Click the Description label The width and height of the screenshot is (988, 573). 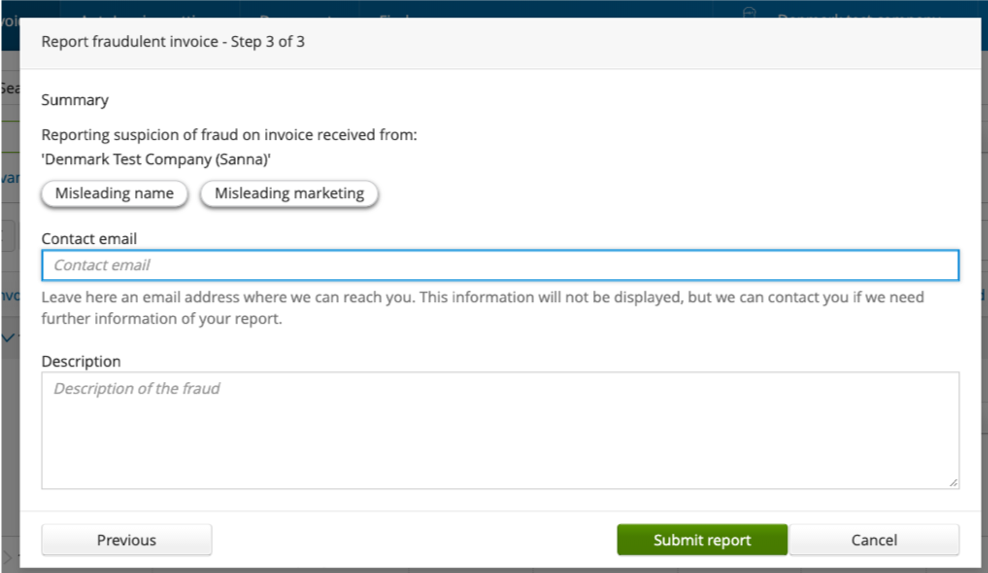(81, 361)
